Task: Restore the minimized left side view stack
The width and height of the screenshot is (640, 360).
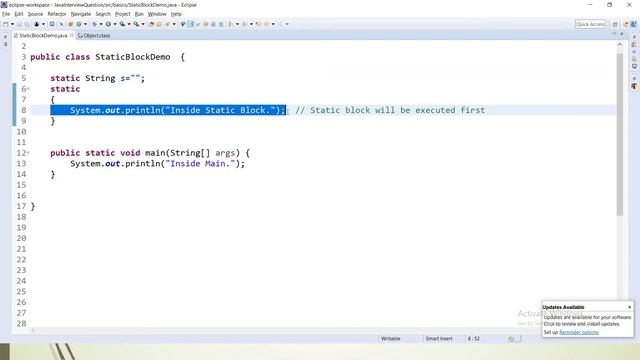Action: (x=5, y=37)
